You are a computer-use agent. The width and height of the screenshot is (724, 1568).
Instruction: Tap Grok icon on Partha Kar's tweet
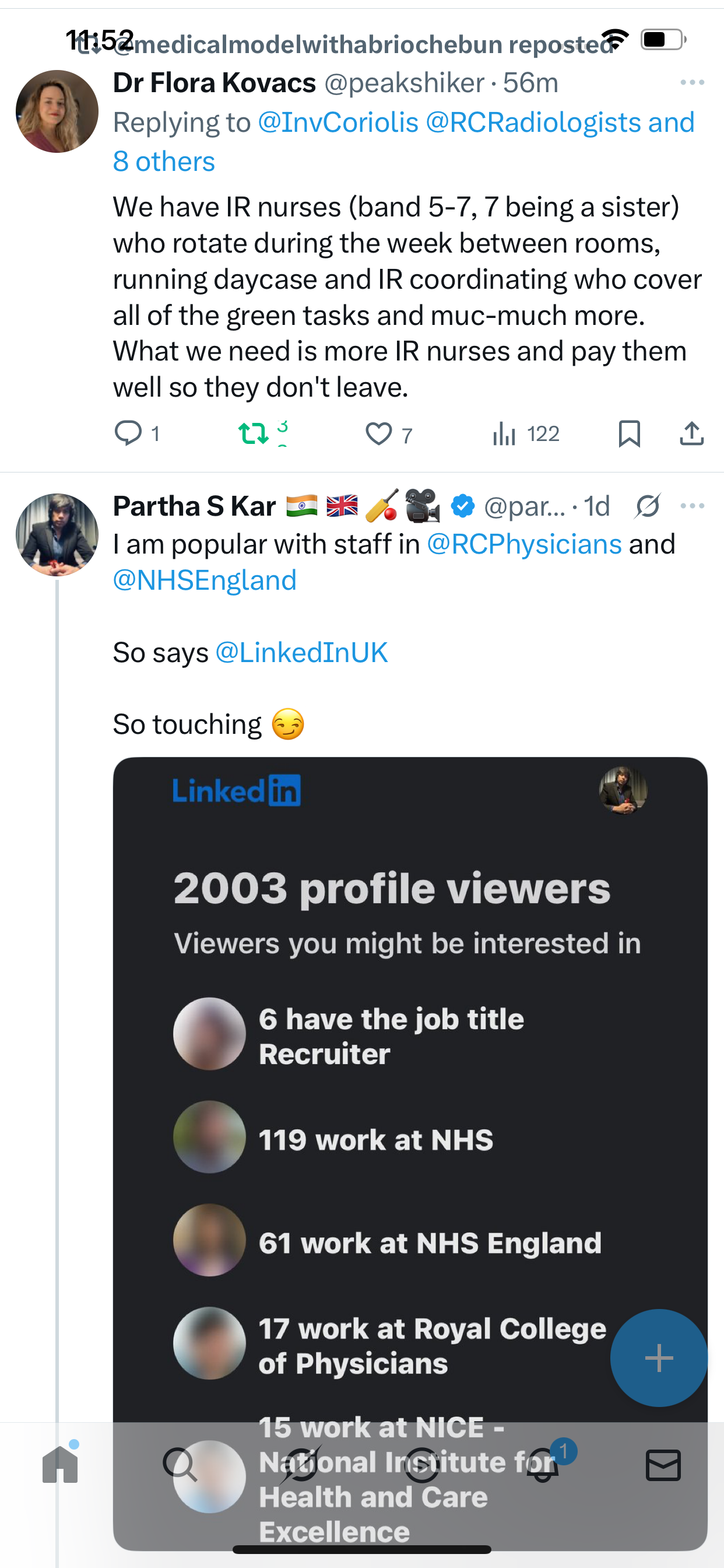(647, 506)
